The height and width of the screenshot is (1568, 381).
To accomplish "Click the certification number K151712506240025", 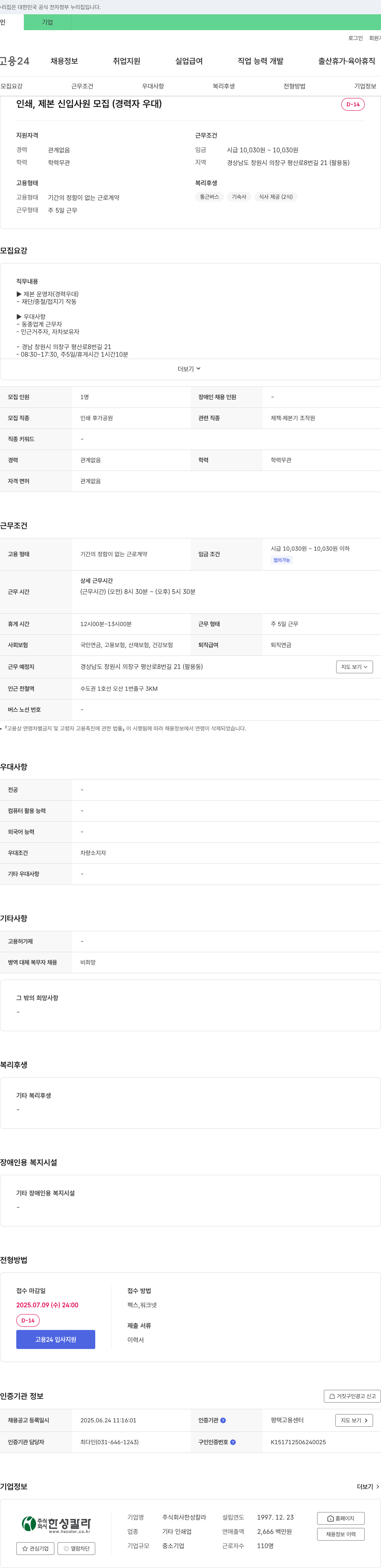I will click(298, 1442).
